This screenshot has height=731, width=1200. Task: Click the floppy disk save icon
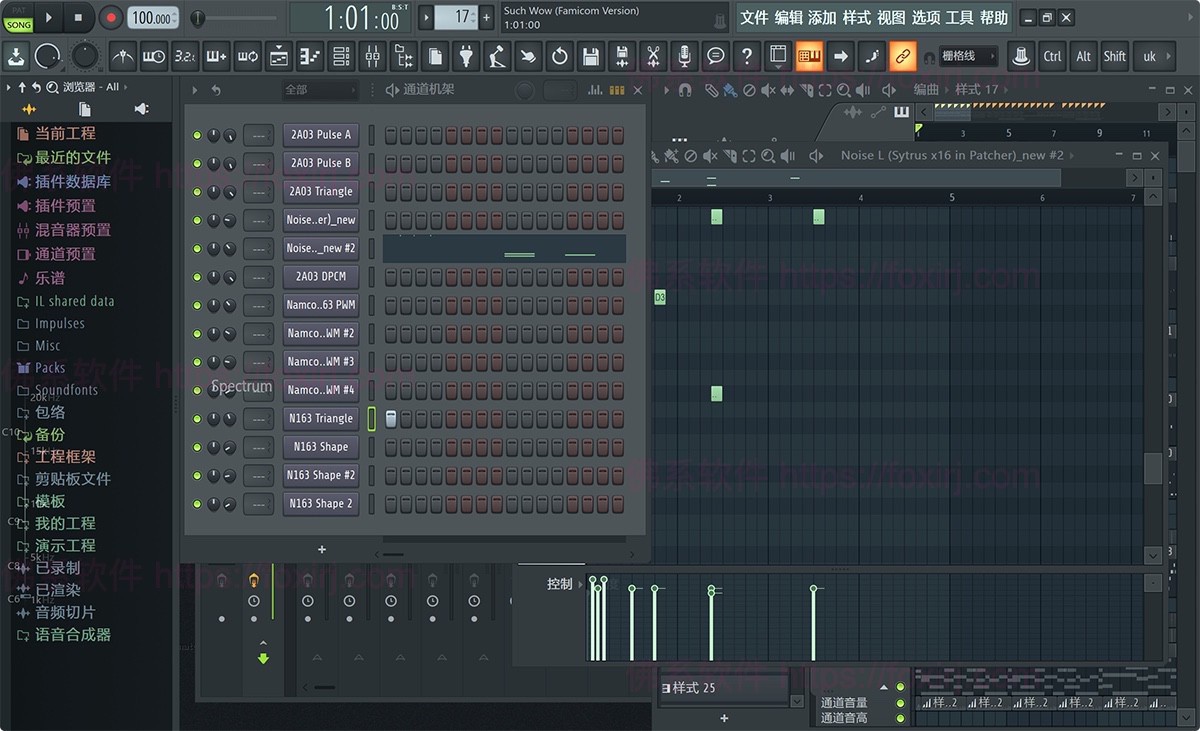click(590, 57)
